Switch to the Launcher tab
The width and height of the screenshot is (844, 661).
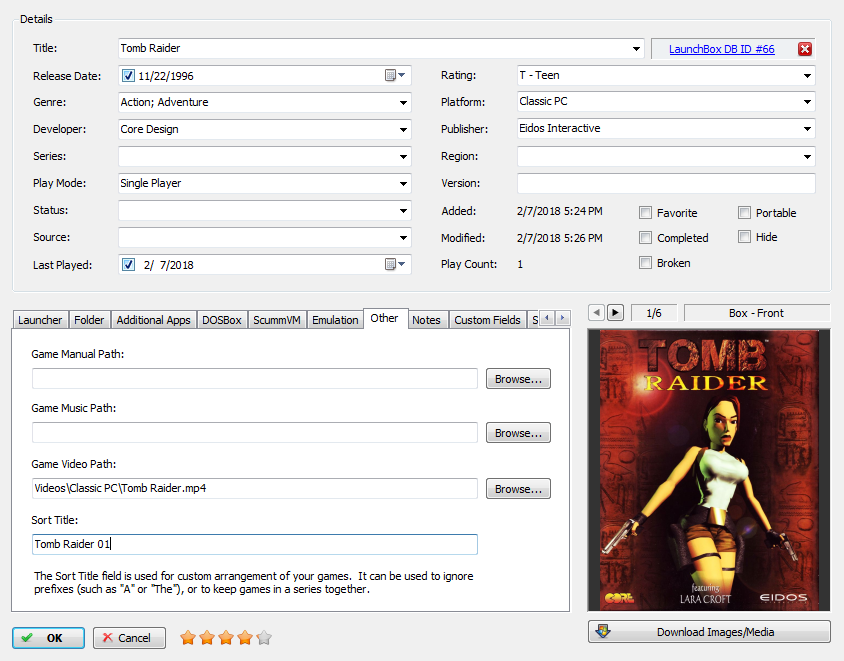click(x=40, y=320)
